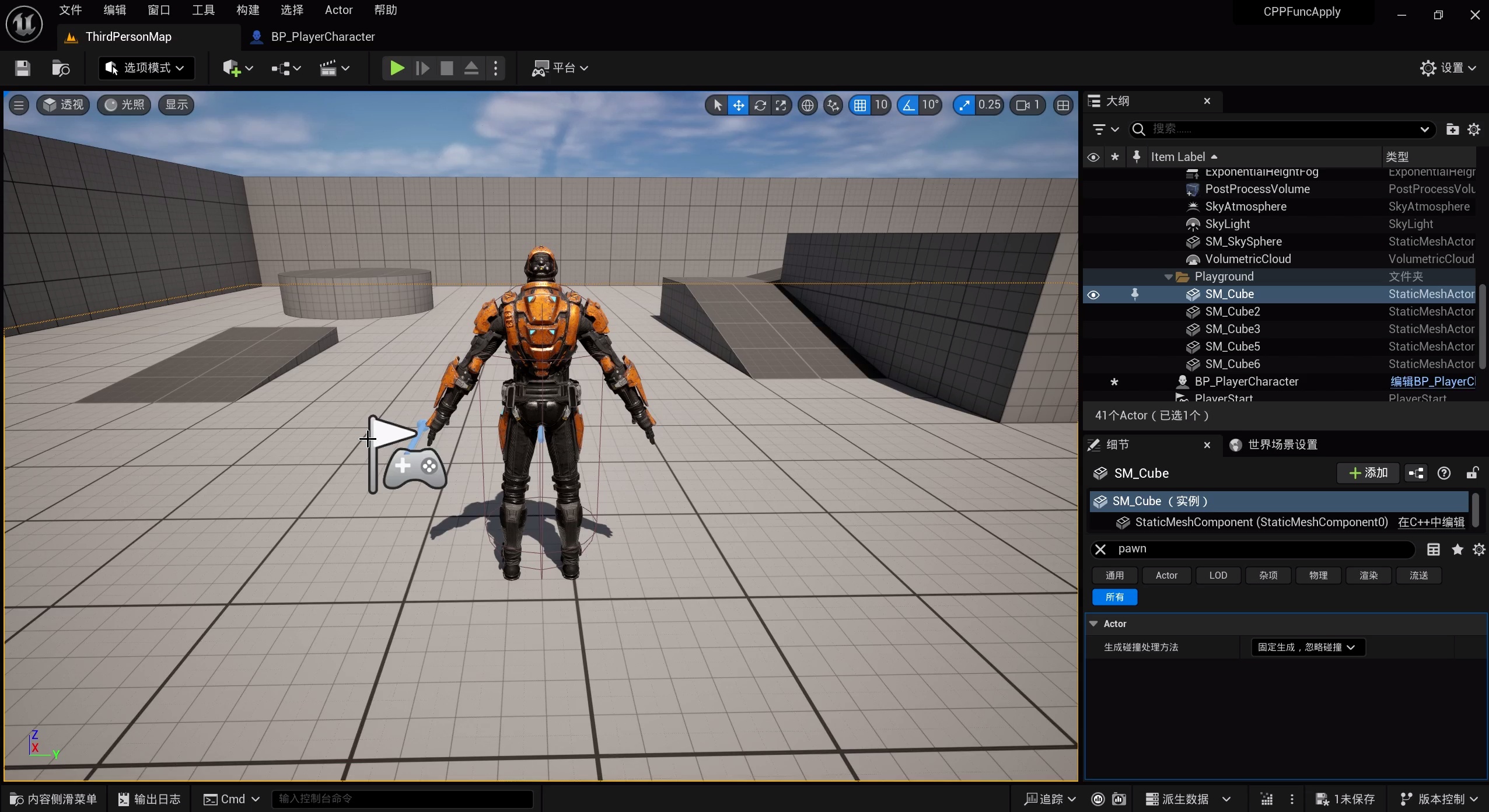Open outliner settings gear

[x=1474, y=129]
